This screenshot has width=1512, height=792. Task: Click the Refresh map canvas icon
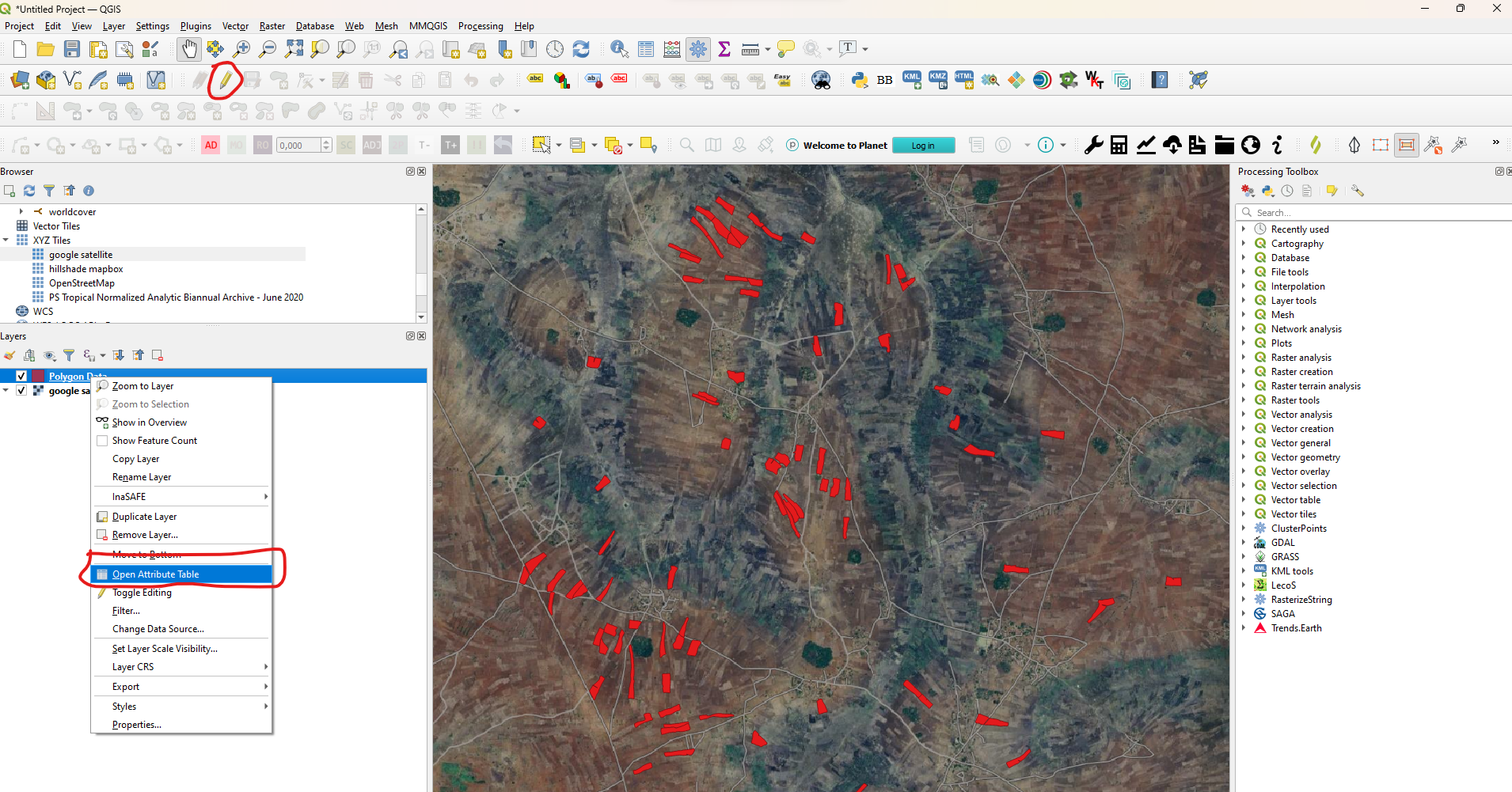581,49
